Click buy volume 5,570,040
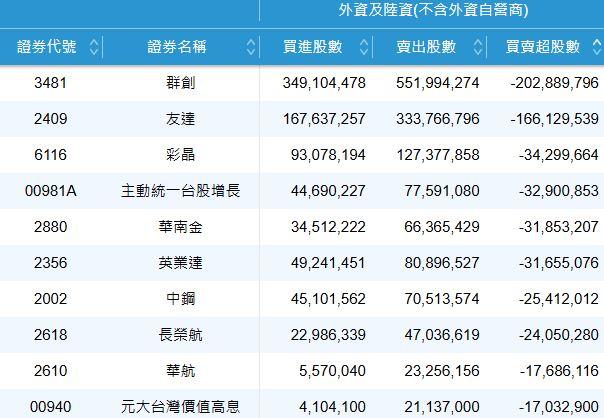604x418 pixels. tap(332, 371)
